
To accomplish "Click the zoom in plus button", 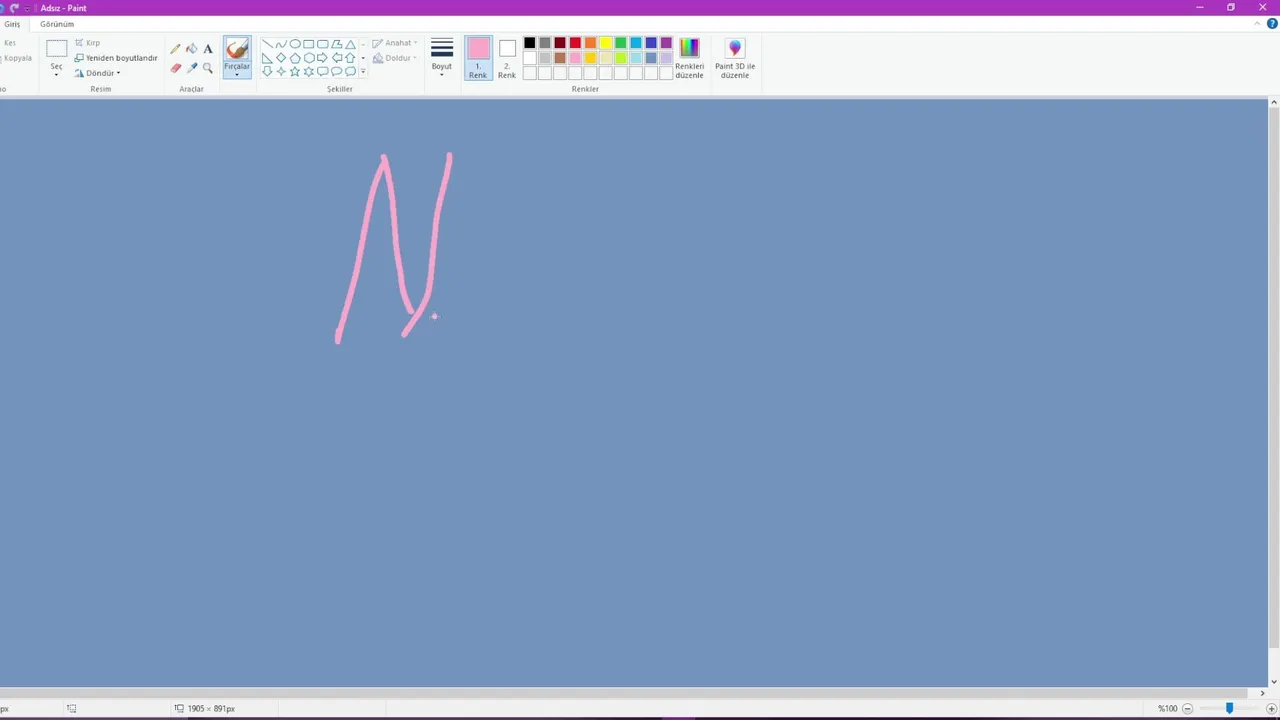I will (1271, 708).
